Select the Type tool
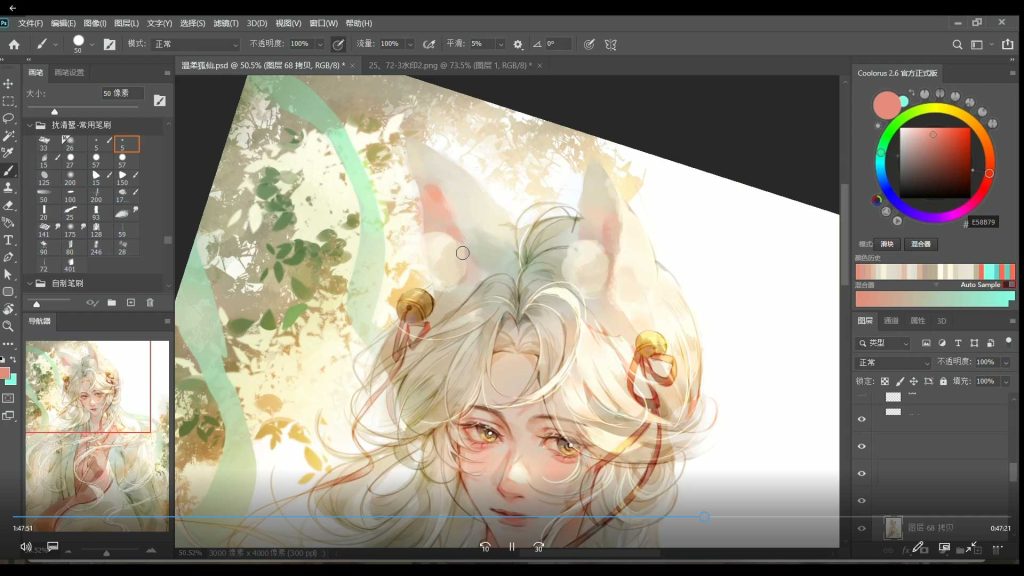Screen dimensions: 1024x576 coord(8,240)
